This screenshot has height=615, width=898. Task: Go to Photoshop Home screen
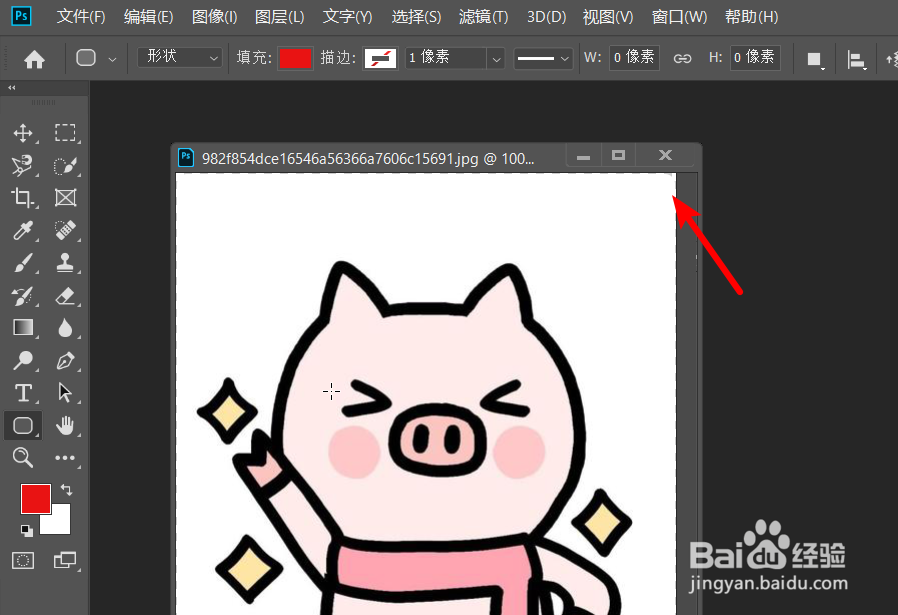(34, 59)
